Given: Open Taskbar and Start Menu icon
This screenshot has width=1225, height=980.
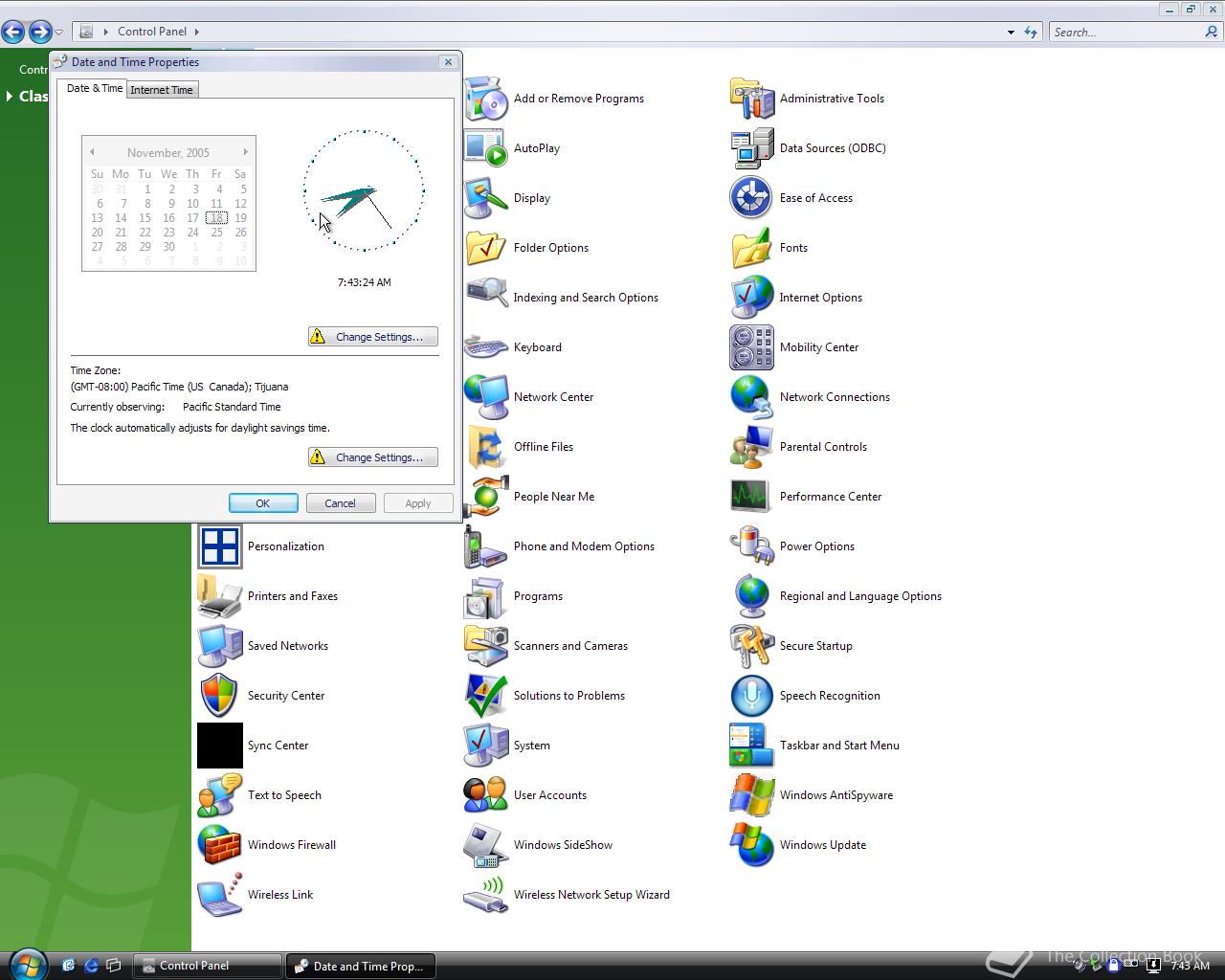Looking at the screenshot, I should 752,745.
